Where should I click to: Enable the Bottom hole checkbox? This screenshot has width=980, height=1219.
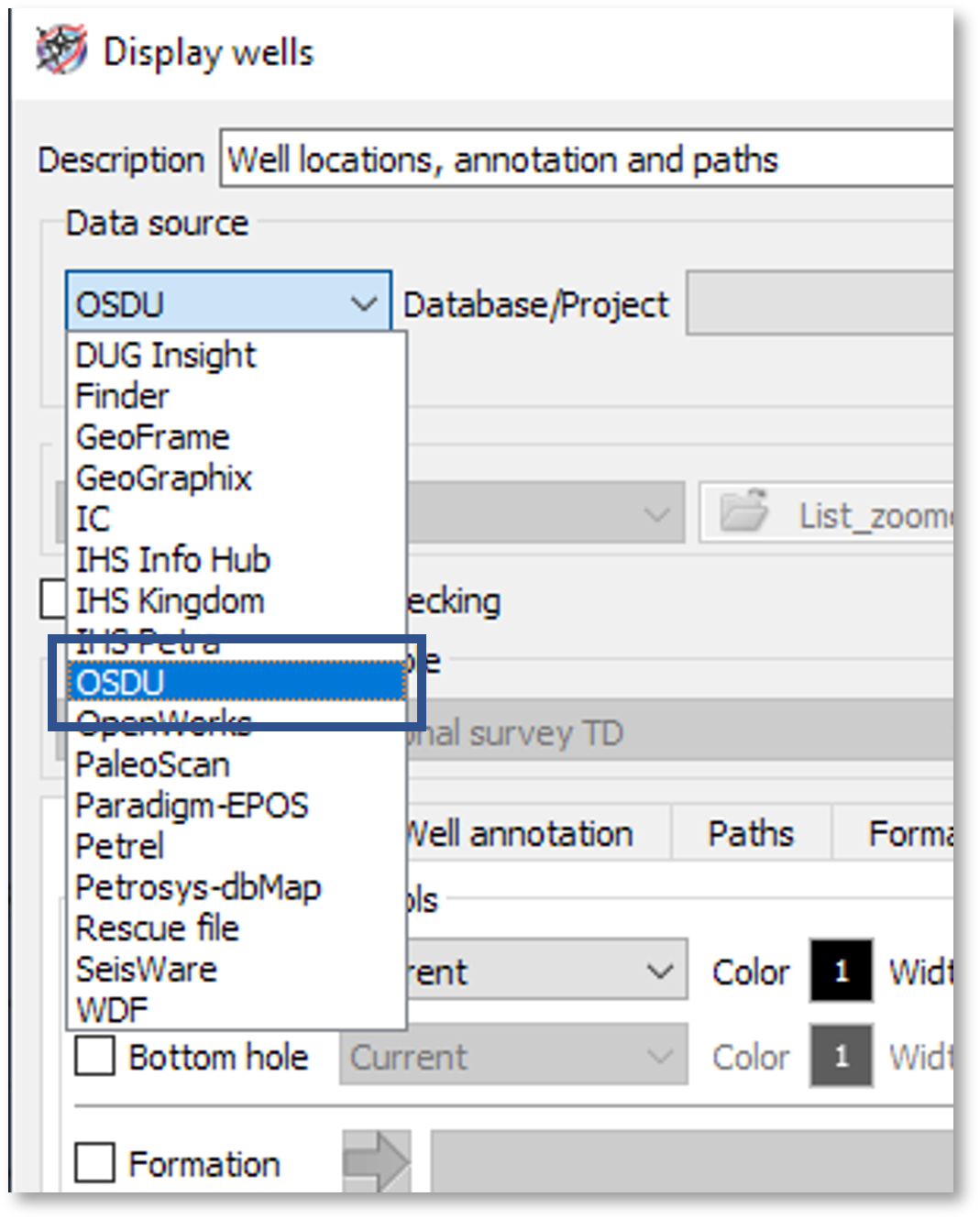[x=94, y=1057]
